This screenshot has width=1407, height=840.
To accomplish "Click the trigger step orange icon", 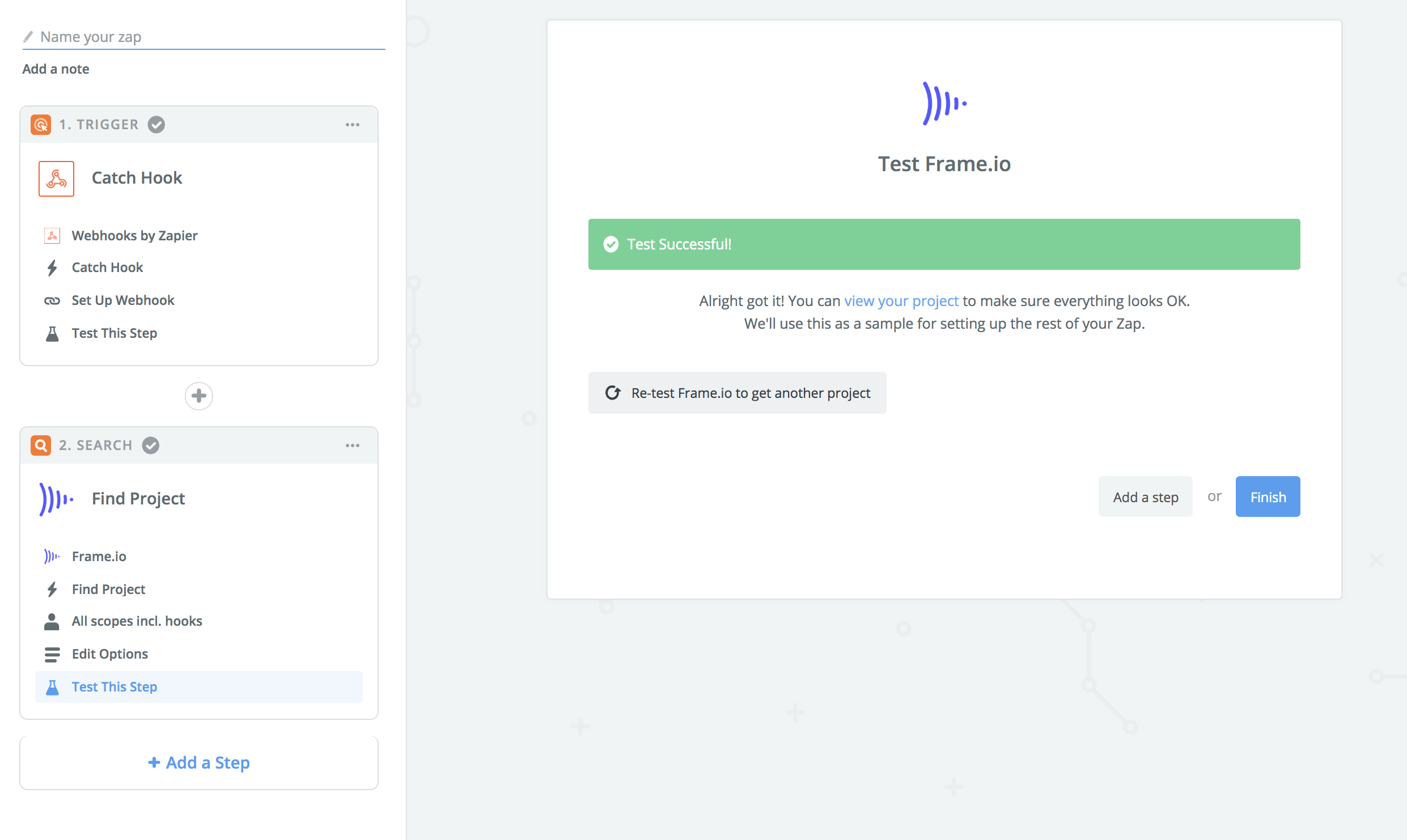I will (41, 124).
